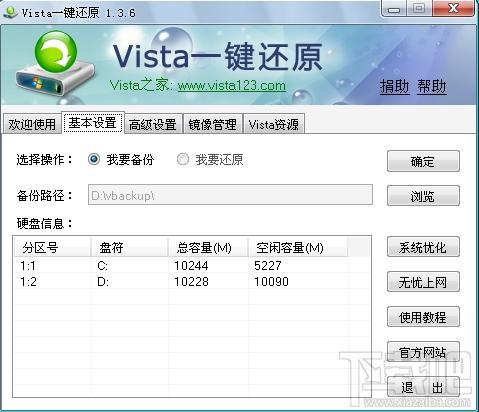Minimize the Vista一键还原 window
Viewport: 479px width, 412px height.
click(394, 9)
